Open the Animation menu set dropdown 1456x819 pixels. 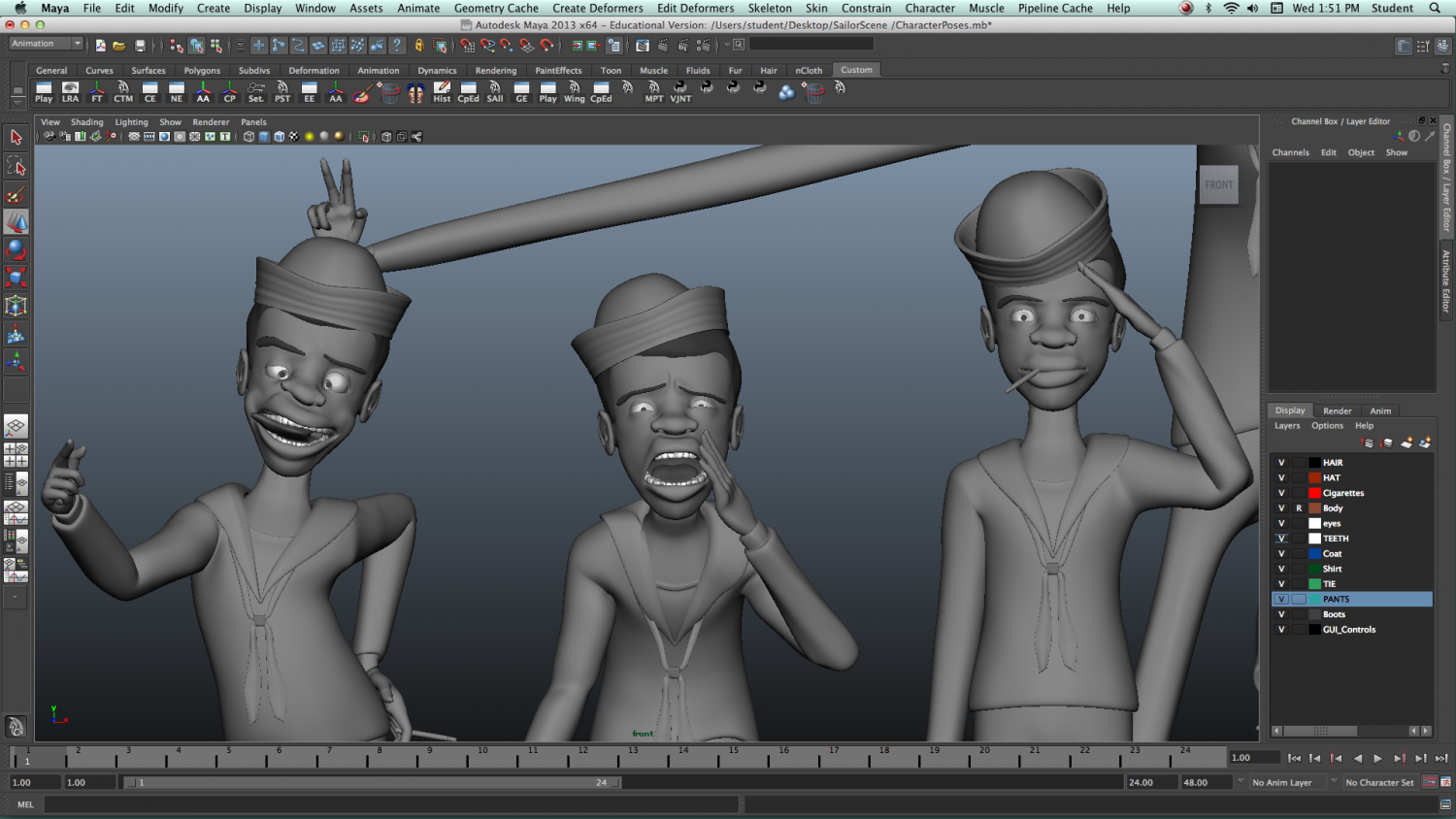(x=47, y=44)
